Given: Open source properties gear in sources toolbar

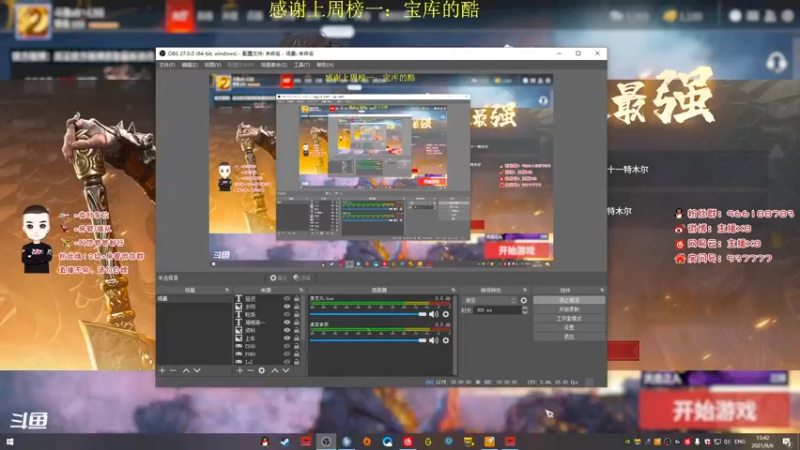Looking at the screenshot, I should (x=262, y=370).
